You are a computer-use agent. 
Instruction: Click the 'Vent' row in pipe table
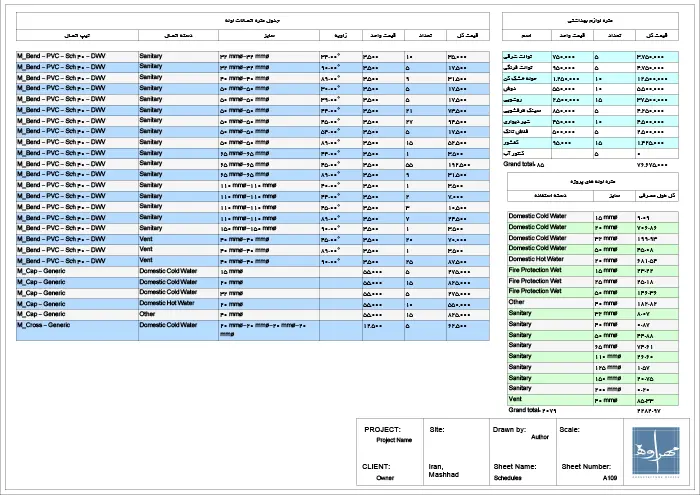point(593,400)
